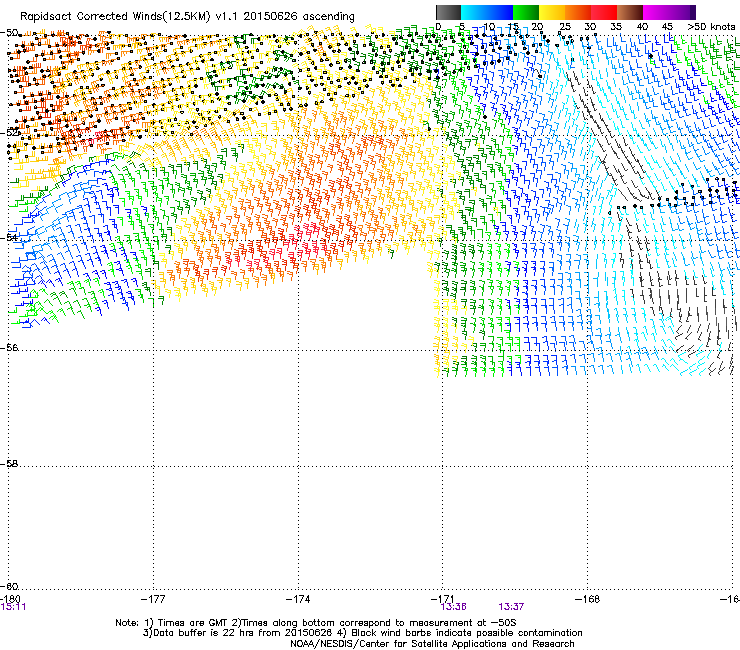Click the cyan-to-blue 5-15 knots legend gradient

(x=487, y=12)
